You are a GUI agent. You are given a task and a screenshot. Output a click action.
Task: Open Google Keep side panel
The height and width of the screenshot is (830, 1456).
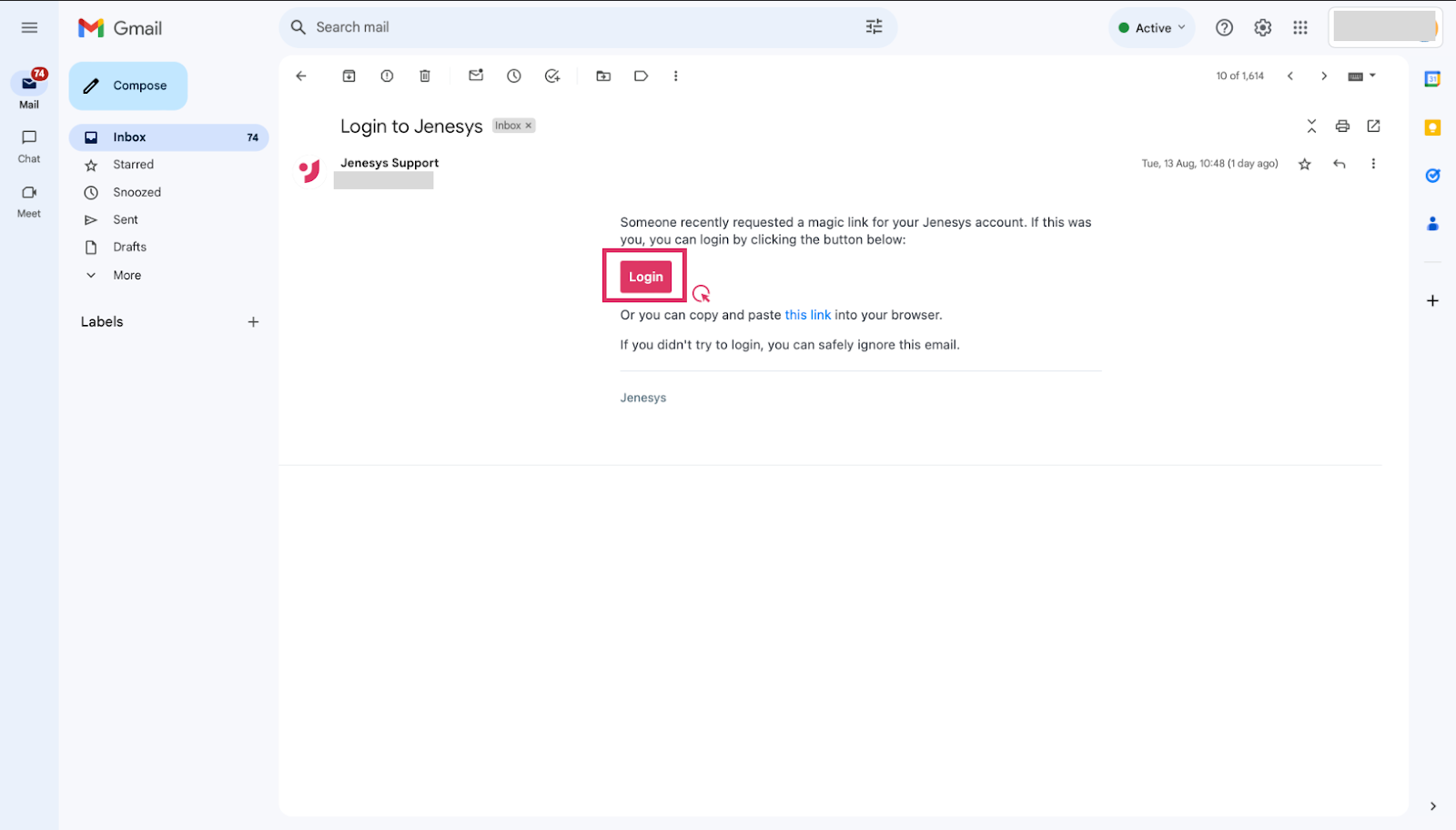[x=1432, y=127]
